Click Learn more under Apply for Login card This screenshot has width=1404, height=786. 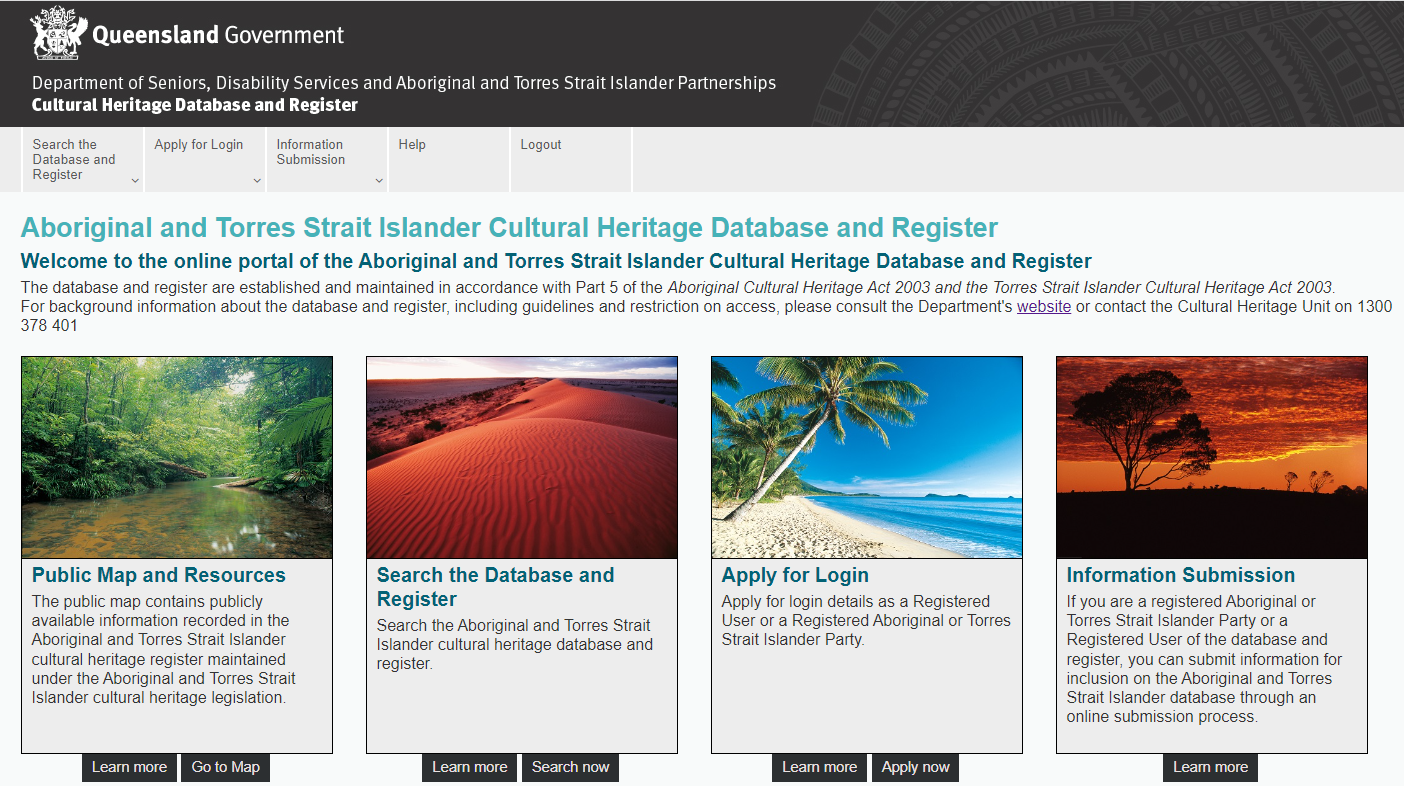point(820,767)
